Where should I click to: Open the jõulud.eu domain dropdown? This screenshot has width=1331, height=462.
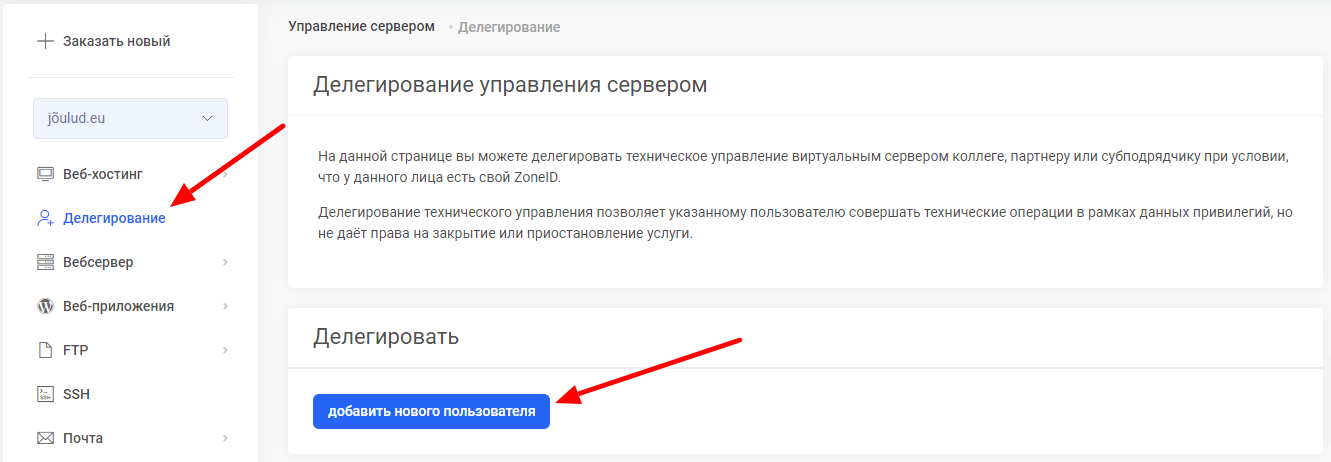tap(130, 118)
